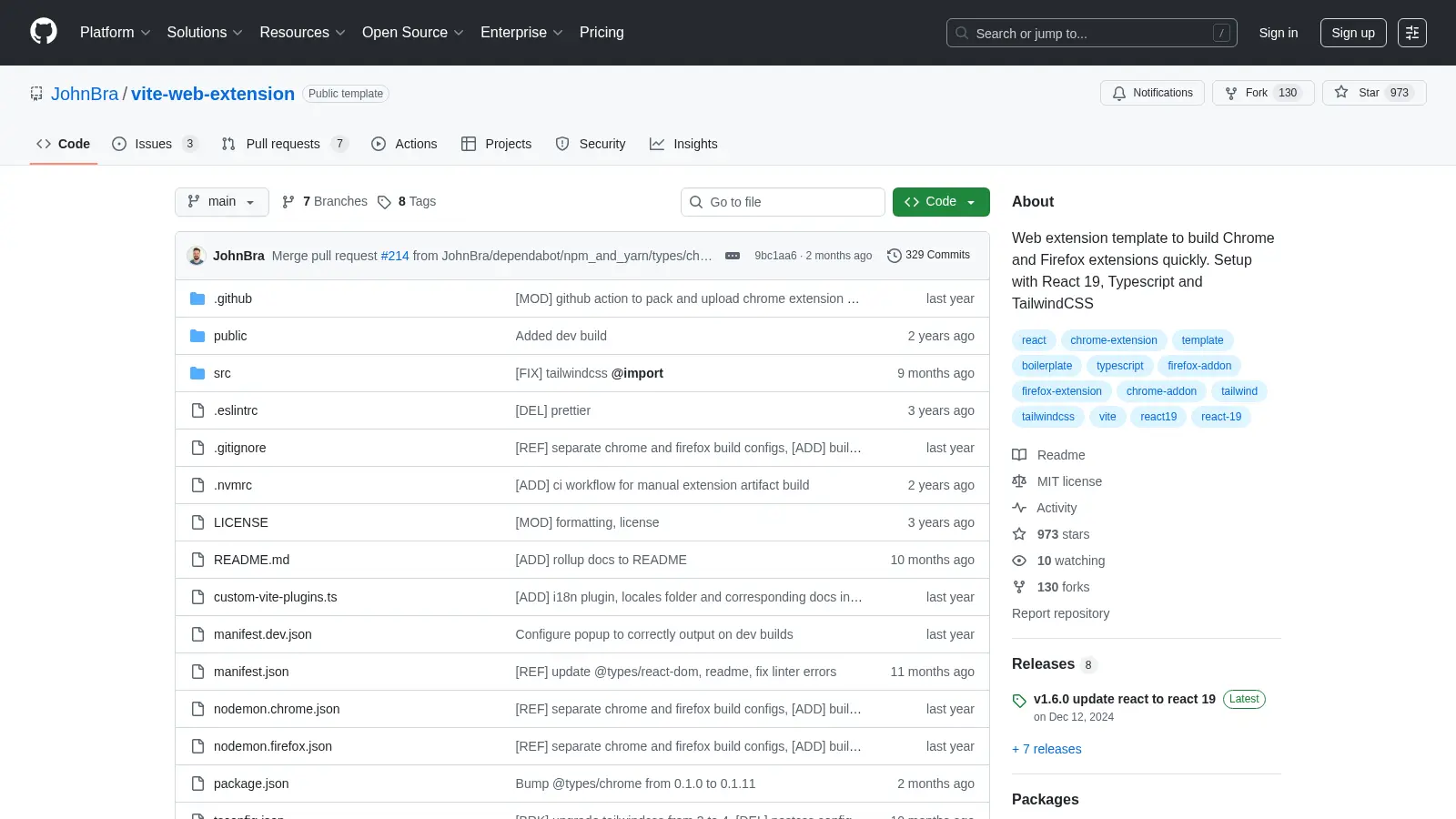This screenshot has height=819, width=1456.
Task: Open manifest.dev.json file
Action: 262,634
